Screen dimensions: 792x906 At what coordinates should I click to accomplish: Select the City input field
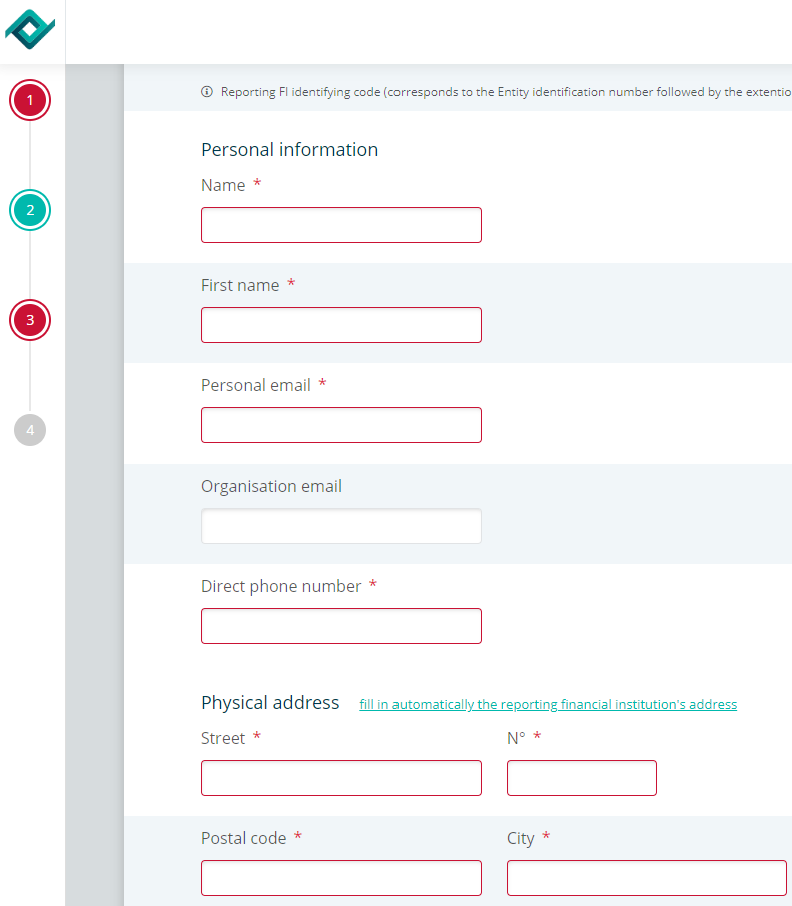646,878
